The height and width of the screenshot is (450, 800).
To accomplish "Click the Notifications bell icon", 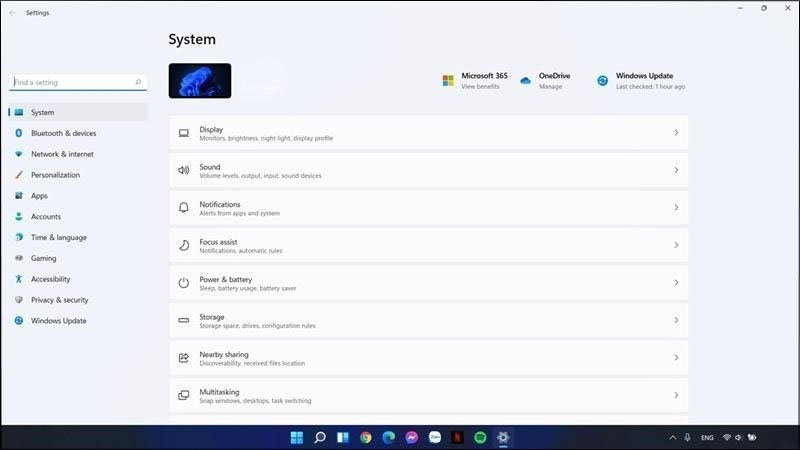I will click(183, 208).
